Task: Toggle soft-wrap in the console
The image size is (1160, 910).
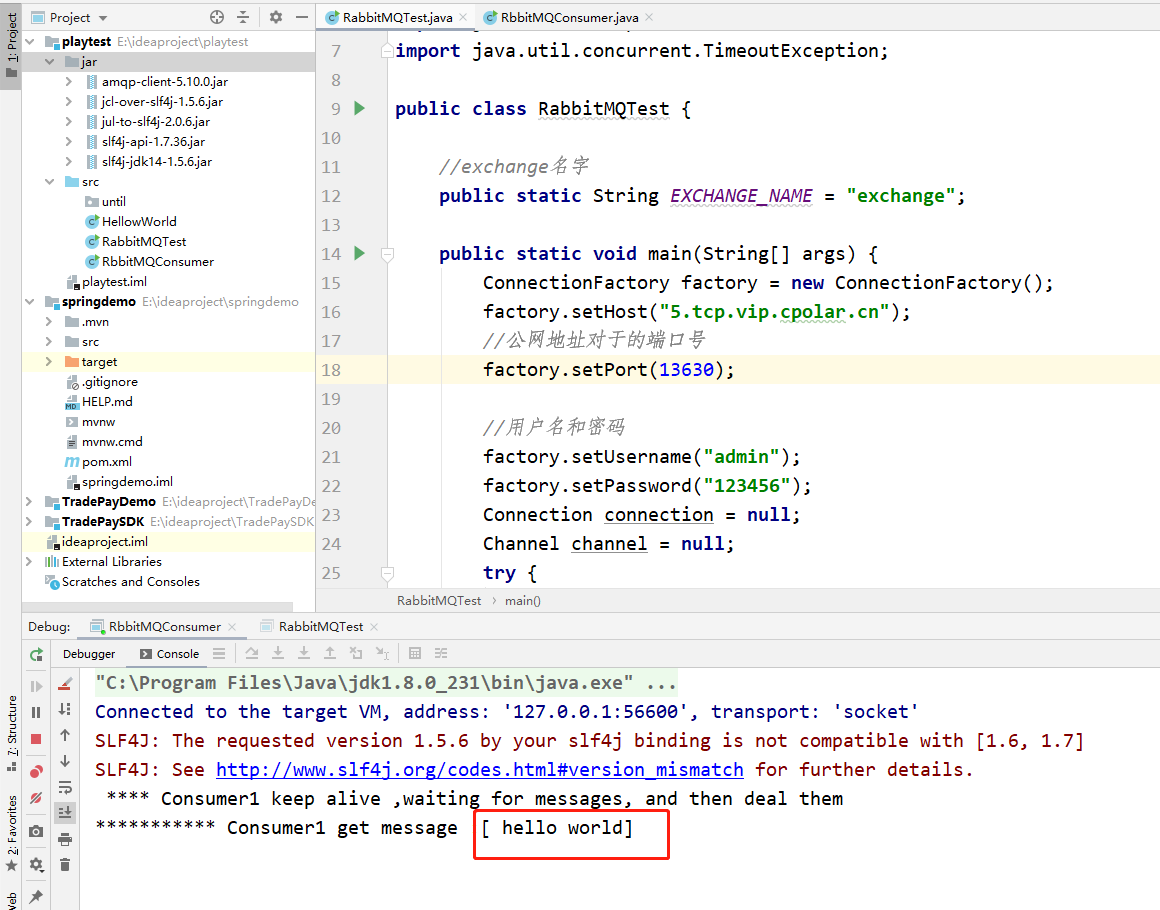Action: coord(65,786)
